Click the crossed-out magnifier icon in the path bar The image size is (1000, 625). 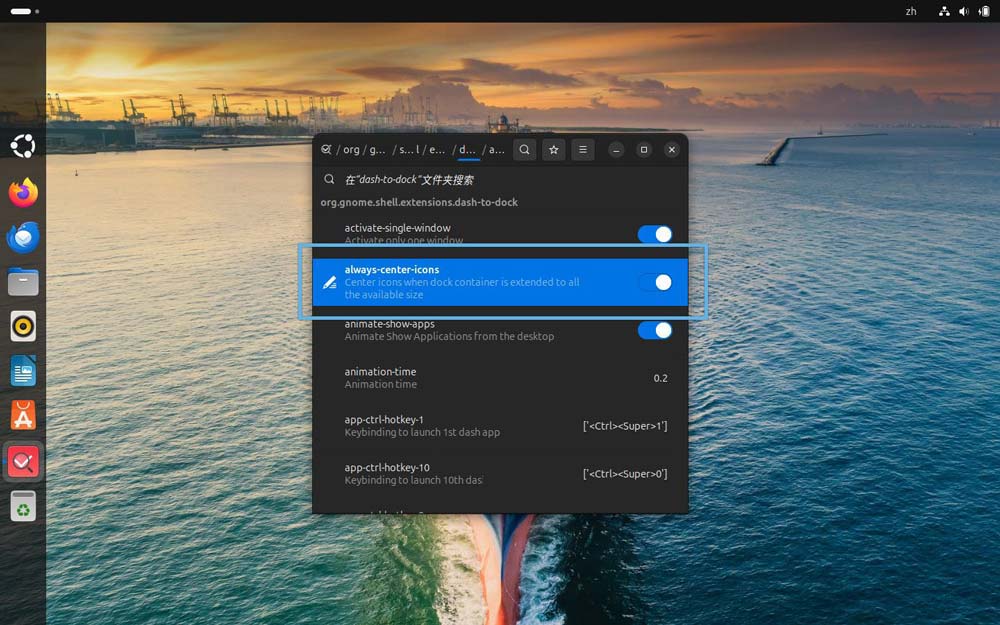click(326, 149)
